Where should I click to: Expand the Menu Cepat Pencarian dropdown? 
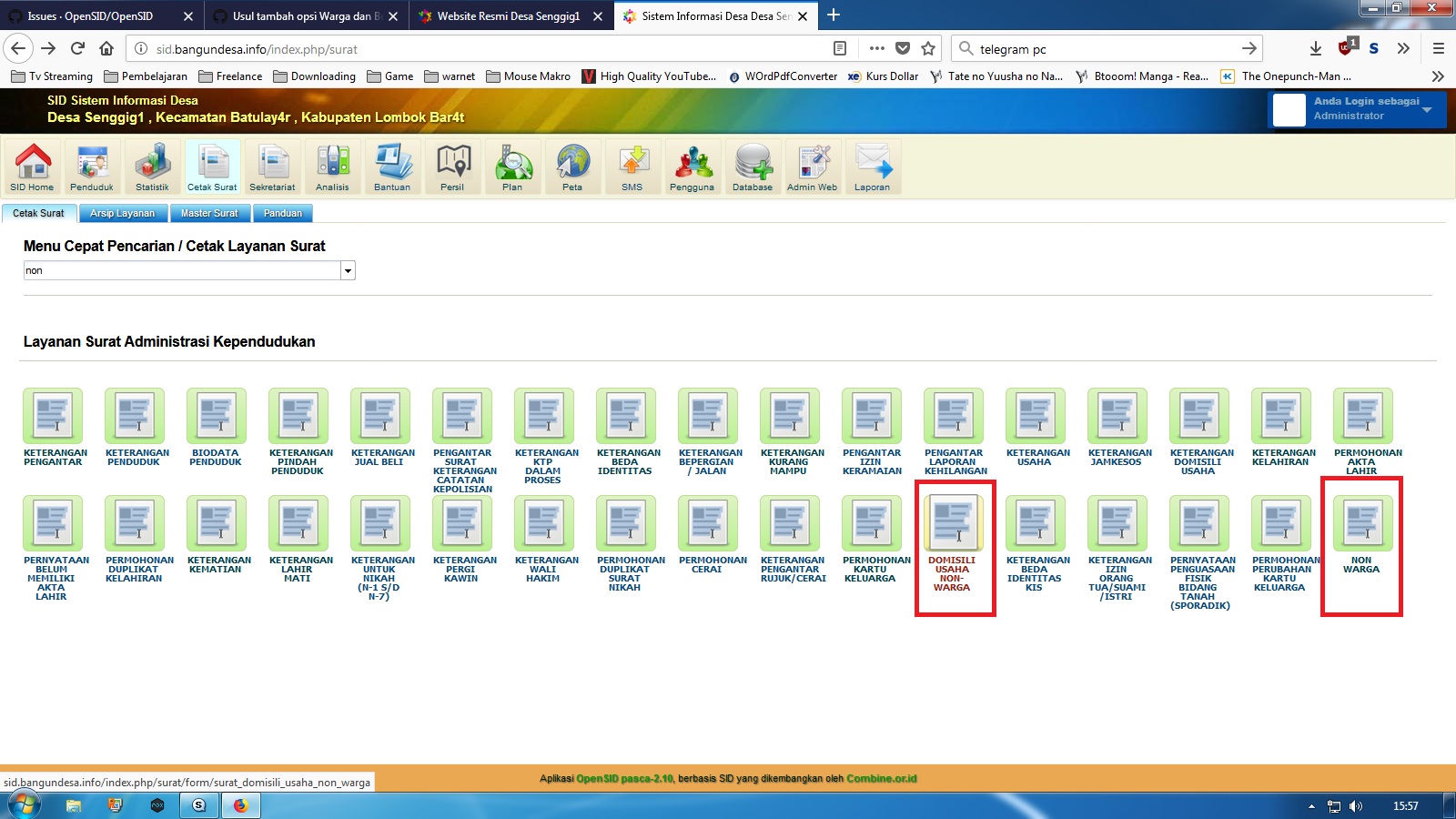tap(348, 270)
